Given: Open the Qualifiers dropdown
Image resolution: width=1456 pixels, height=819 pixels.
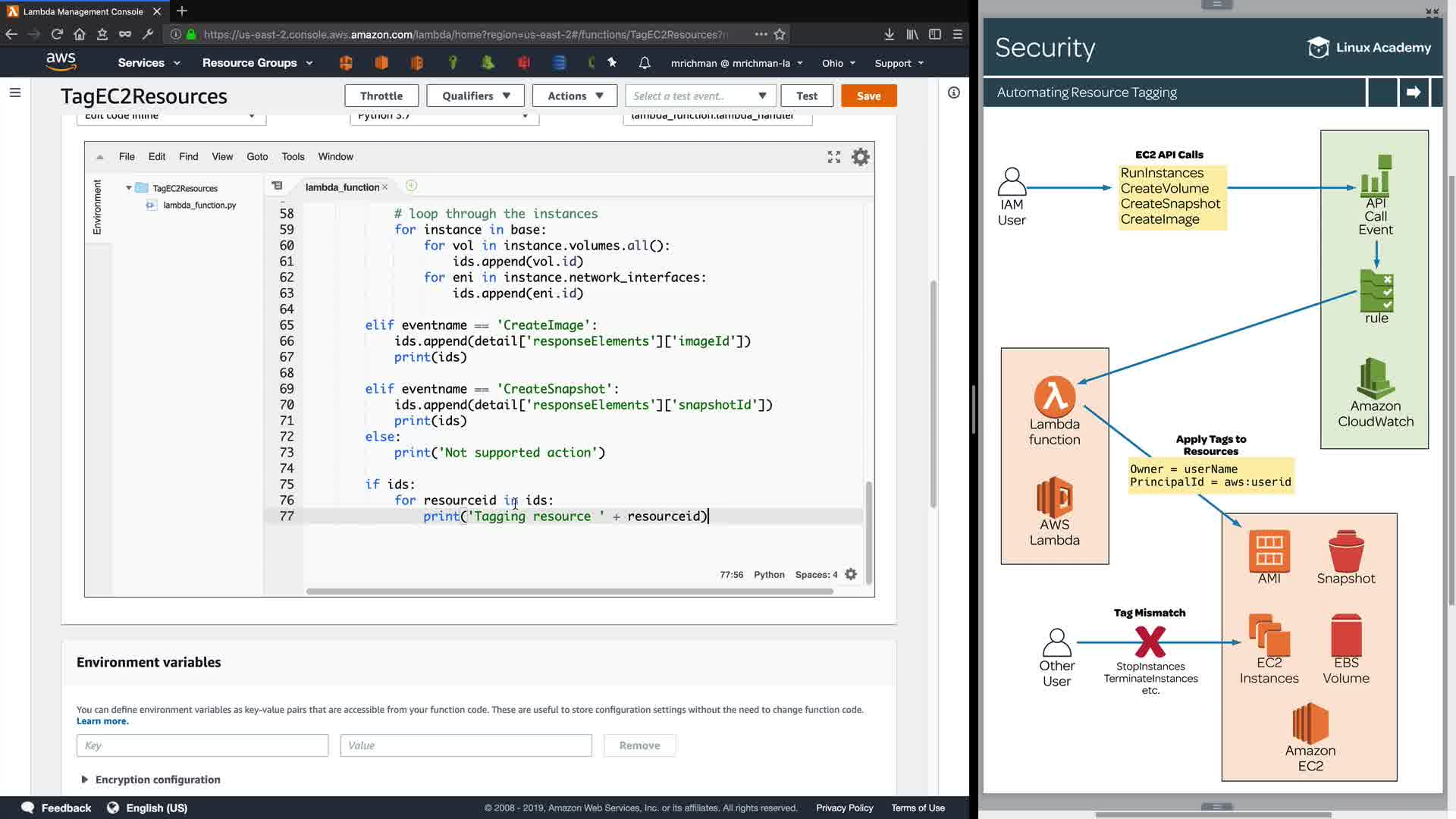Looking at the screenshot, I should pos(475,96).
